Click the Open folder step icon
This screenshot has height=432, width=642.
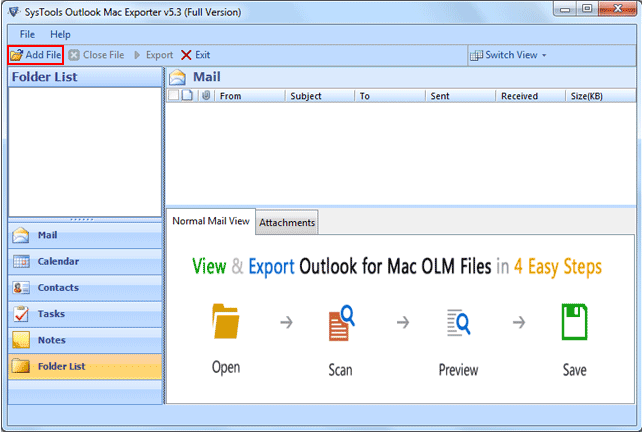226,321
